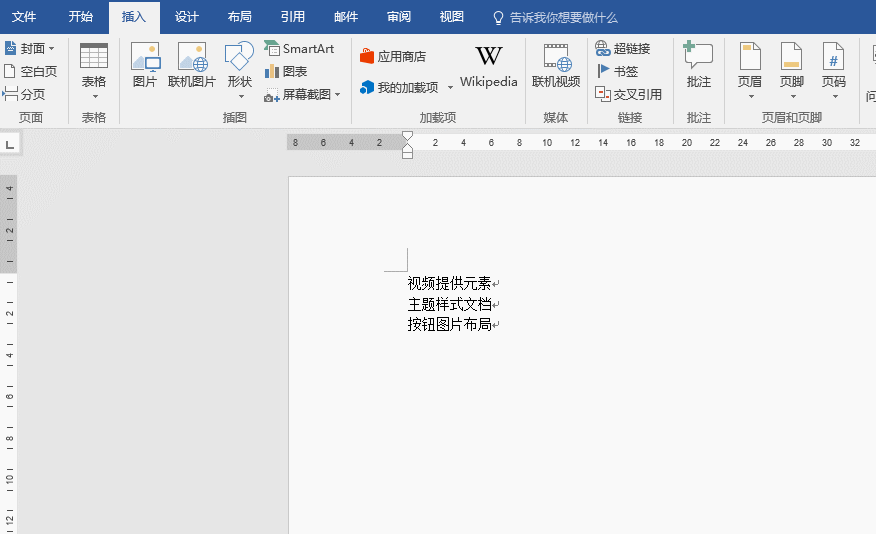This screenshot has height=534, width=876.
Task: Switch to the 设计 tab
Action: point(186,17)
